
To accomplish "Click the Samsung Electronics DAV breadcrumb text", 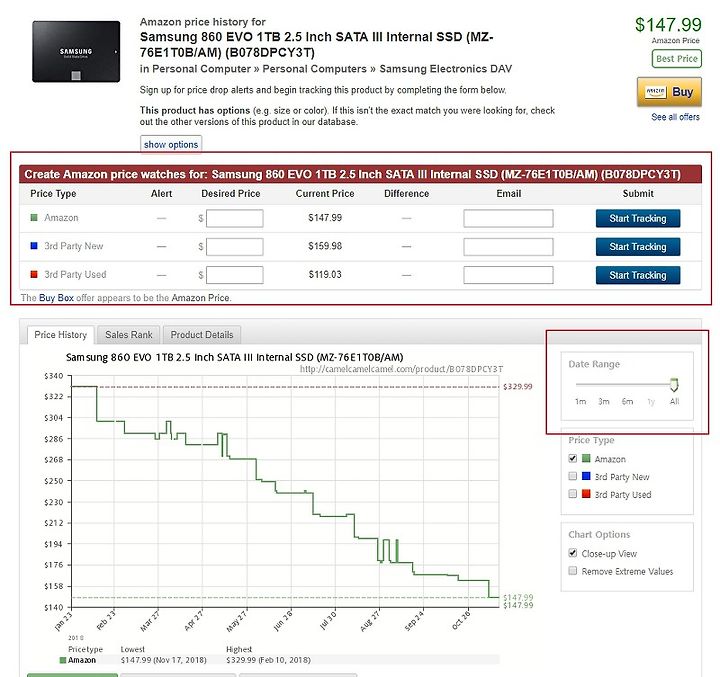I will coord(445,69).
